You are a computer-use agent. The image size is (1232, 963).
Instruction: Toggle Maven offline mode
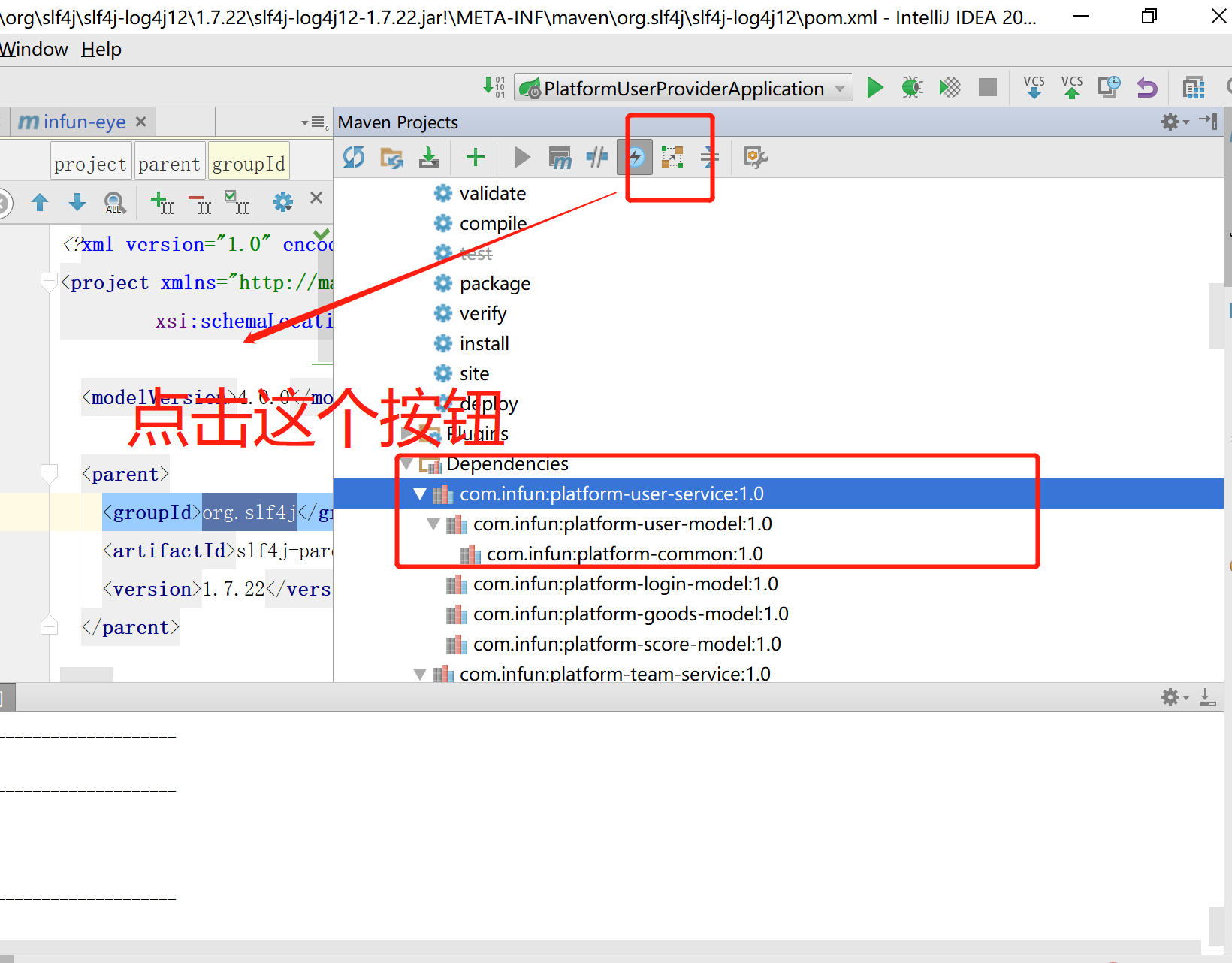pyautogui.click(x=597, y=157)
